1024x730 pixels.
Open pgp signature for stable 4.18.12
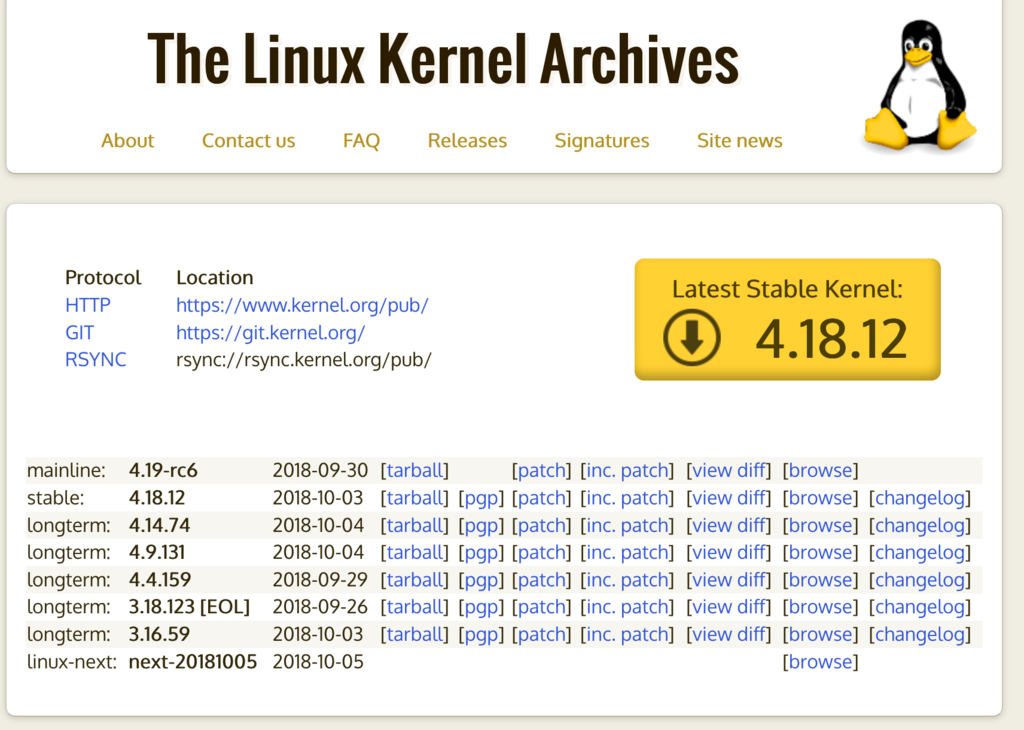[481, 498]
